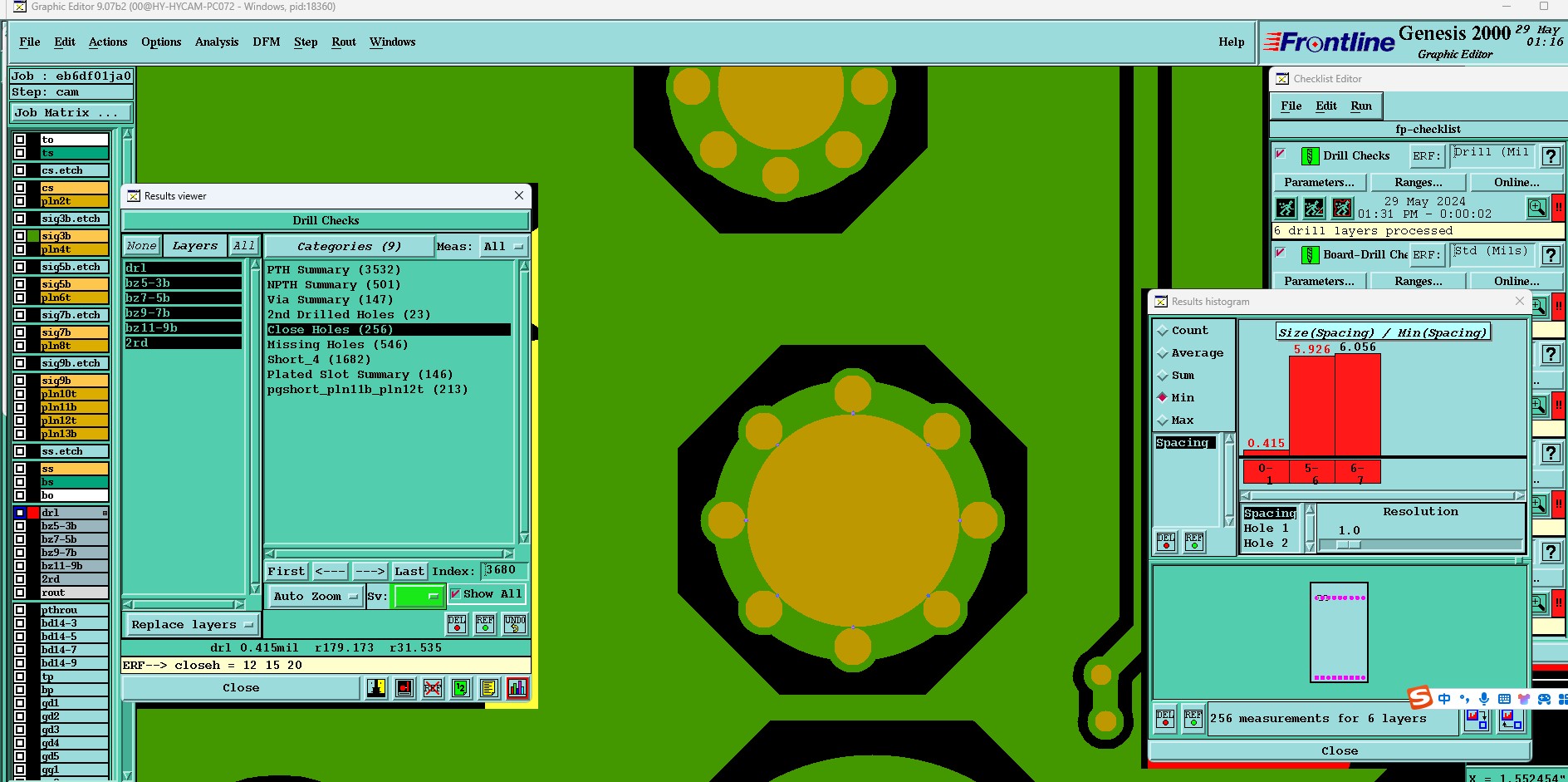Select the bz5-3b layer in Results viewer
This screenshot has height=782, width=1568.
click(x=183, y=283)
